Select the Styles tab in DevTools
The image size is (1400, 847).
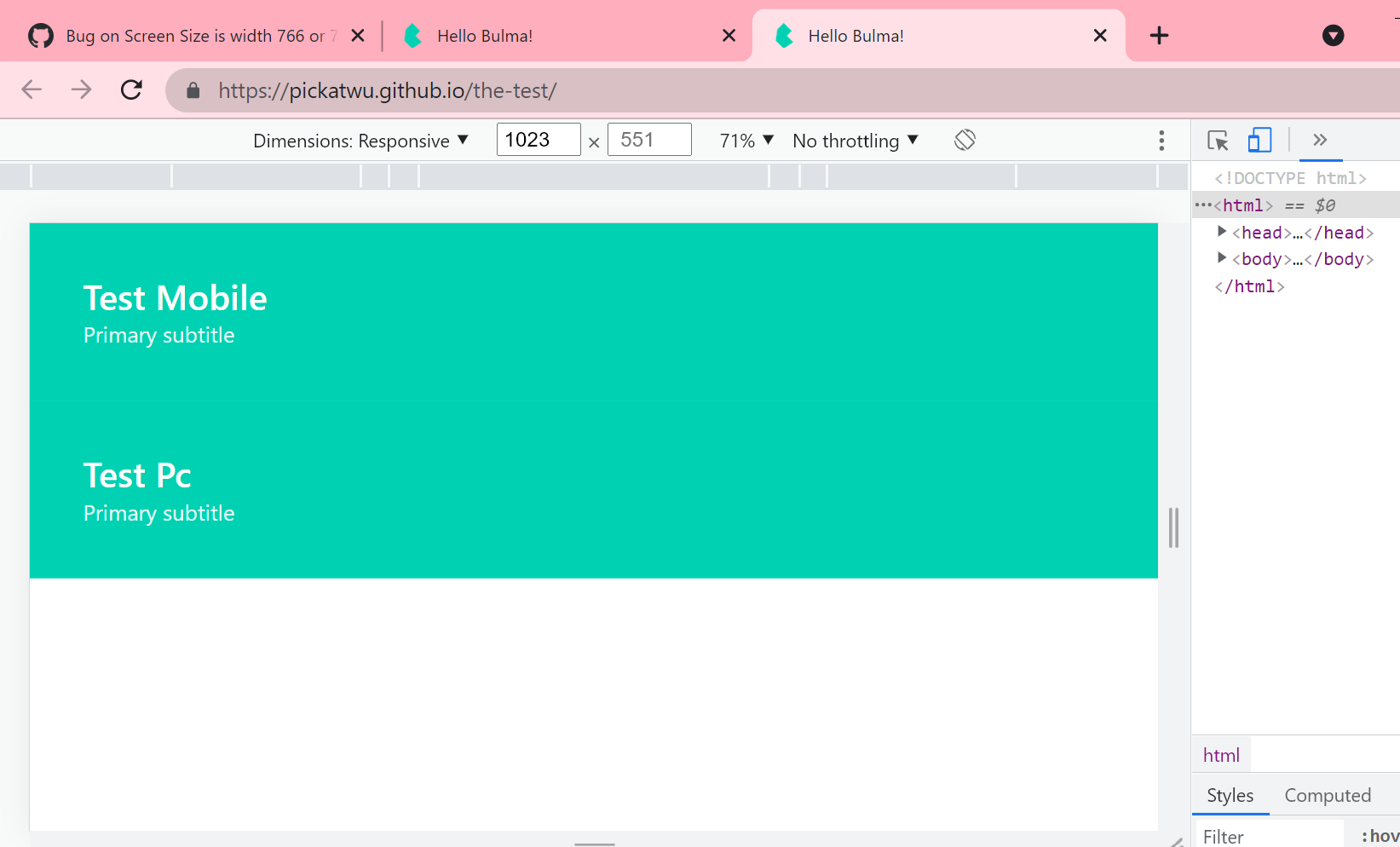point(1230,794)
